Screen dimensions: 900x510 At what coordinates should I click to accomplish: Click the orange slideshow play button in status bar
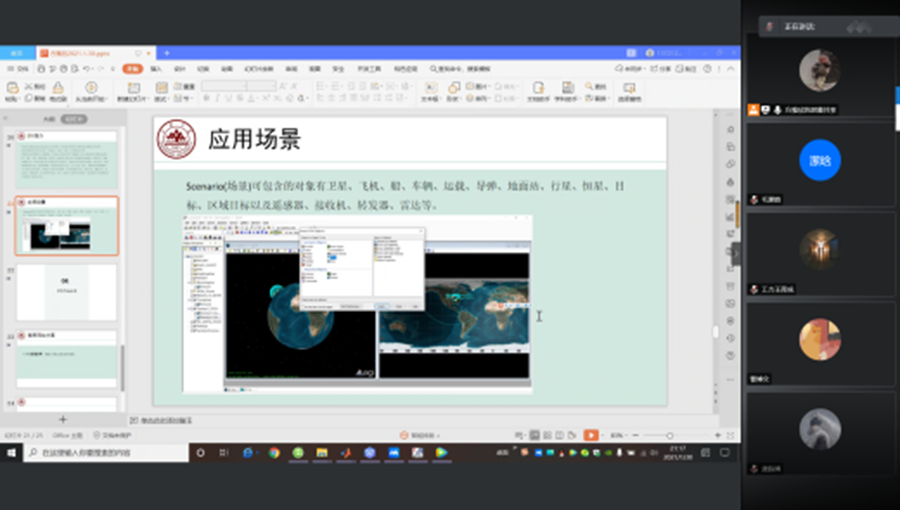pyautogui.click(x=591, y=435)
